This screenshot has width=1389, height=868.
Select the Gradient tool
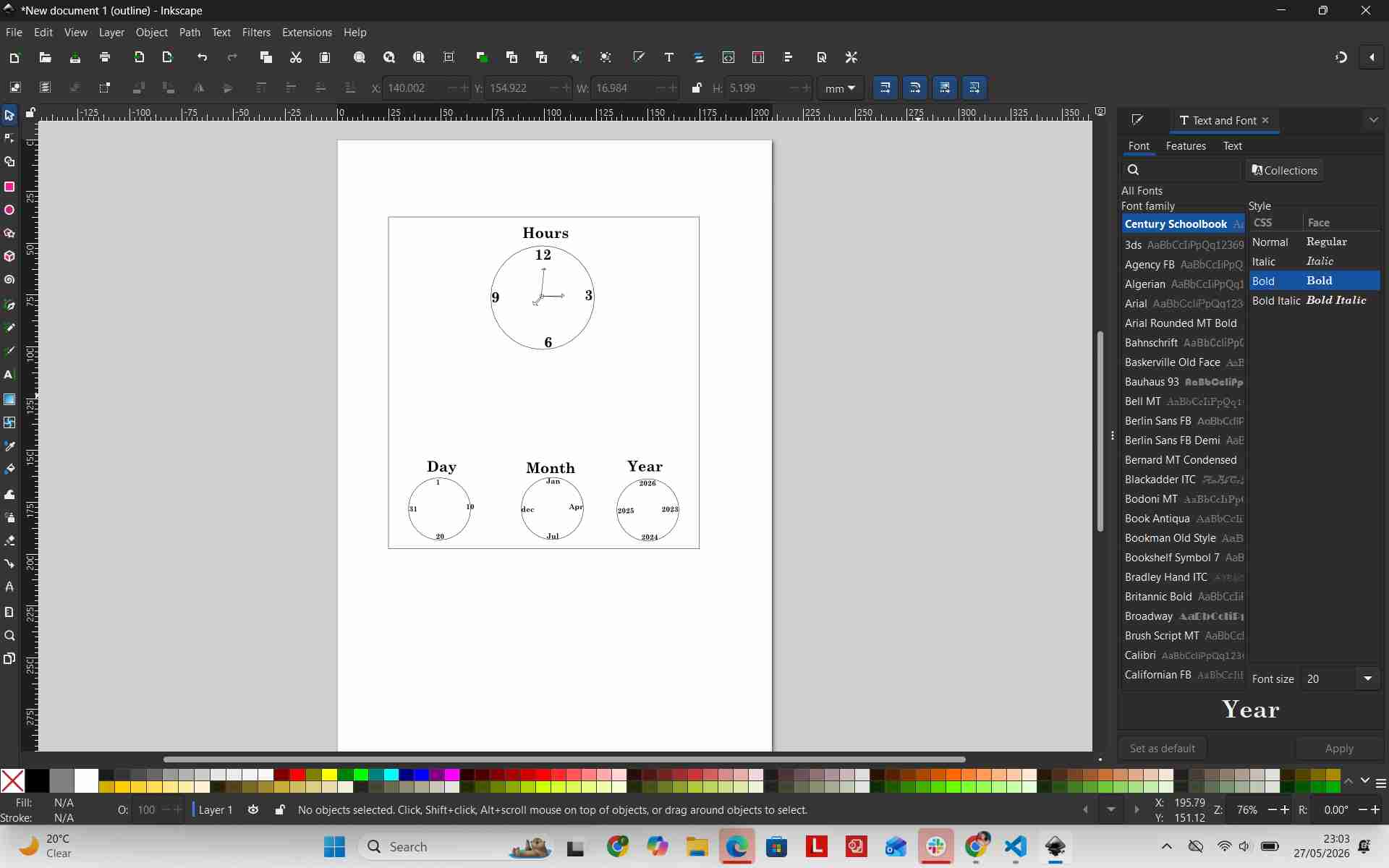(9, 399)
